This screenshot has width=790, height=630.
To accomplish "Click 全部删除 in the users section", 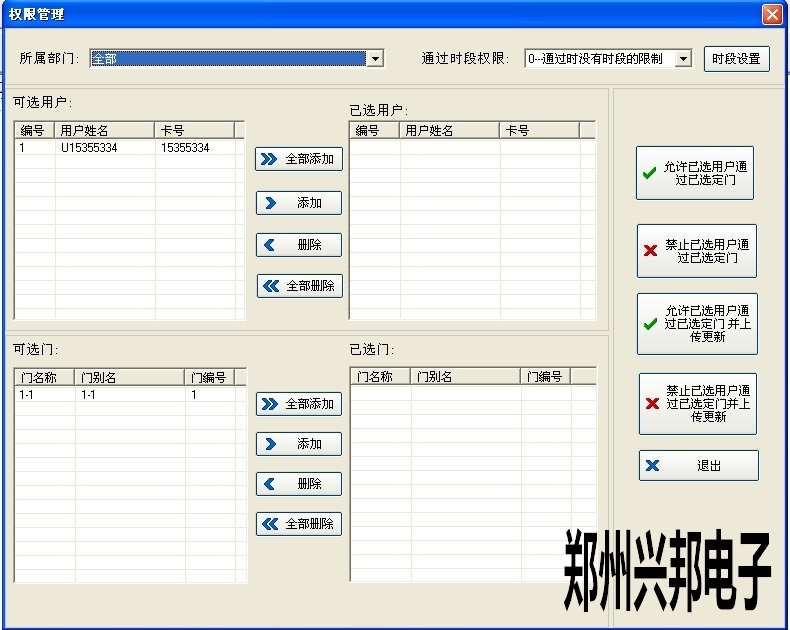I will pos(300,286).
